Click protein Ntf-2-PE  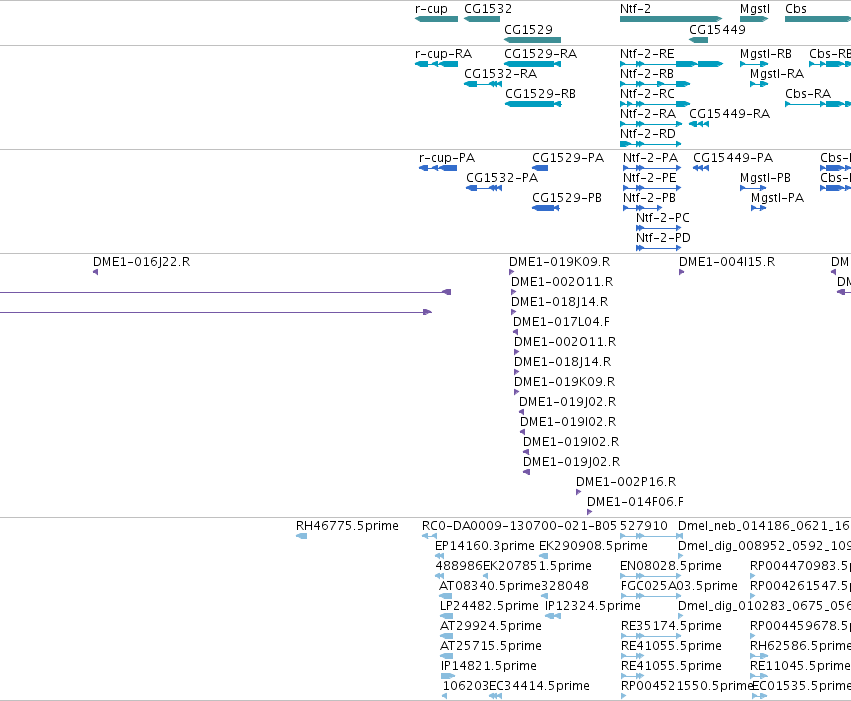pos(650,178)
